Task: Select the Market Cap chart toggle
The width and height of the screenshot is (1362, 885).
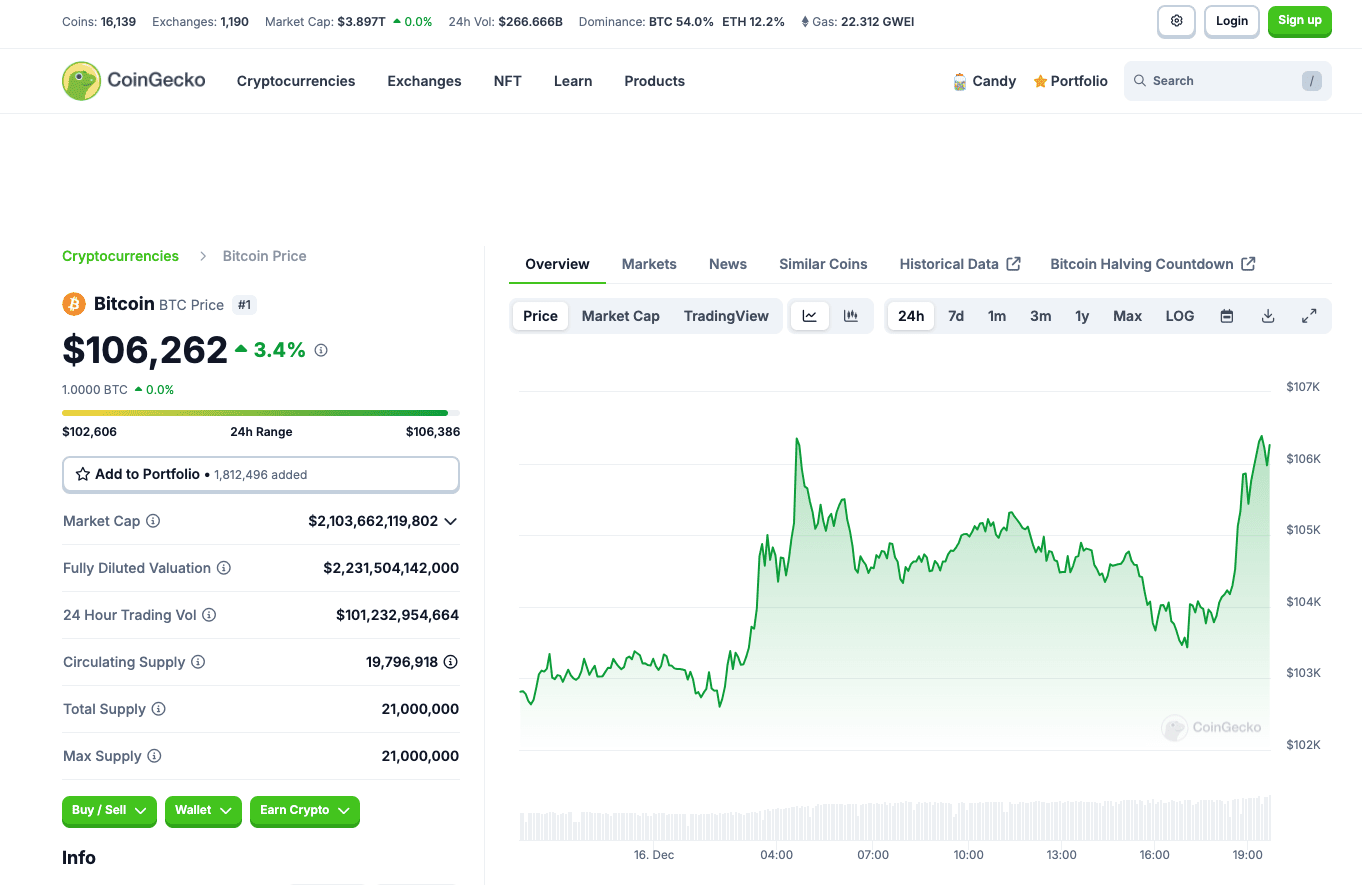Action: pyautogui.click(x=621, y=316)
